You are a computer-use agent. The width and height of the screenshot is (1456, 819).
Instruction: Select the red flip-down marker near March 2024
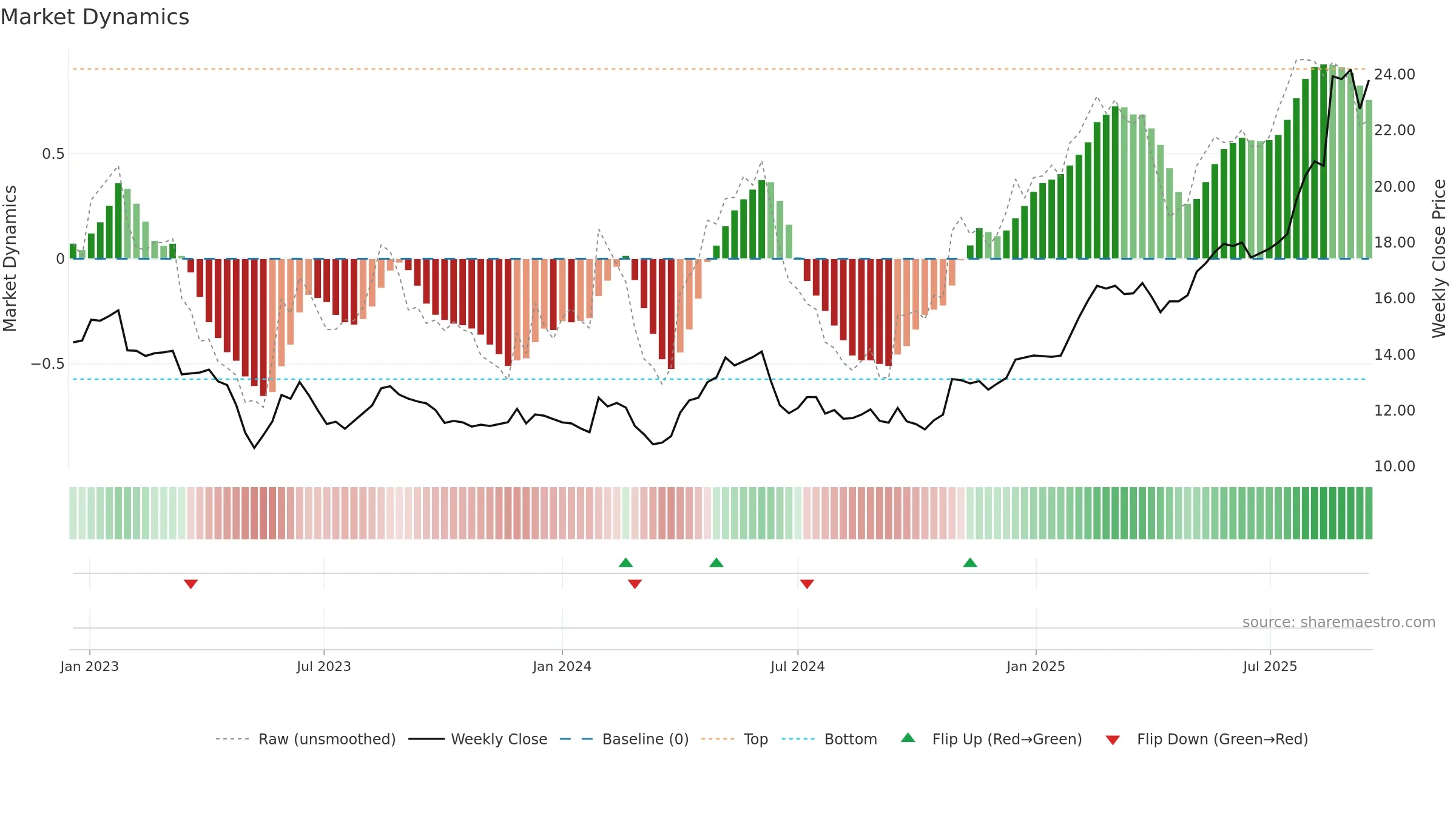(635, 584)
